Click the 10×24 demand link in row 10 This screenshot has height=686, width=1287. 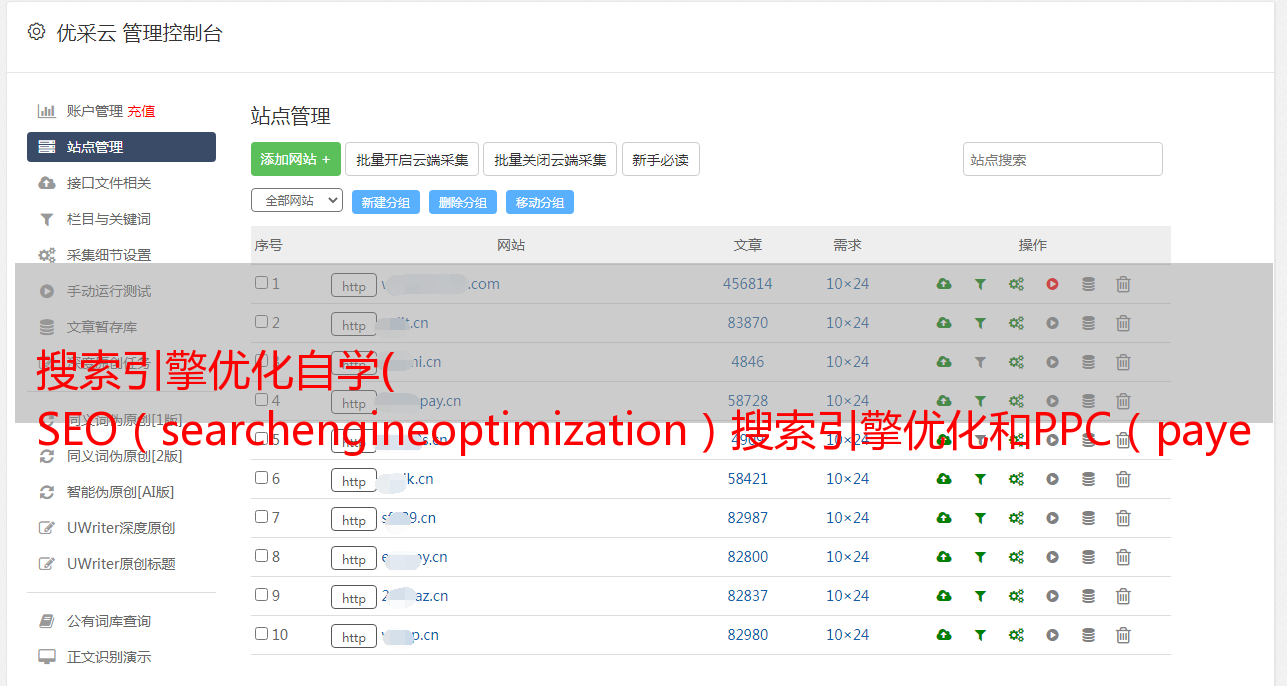[x=848, y=635]
